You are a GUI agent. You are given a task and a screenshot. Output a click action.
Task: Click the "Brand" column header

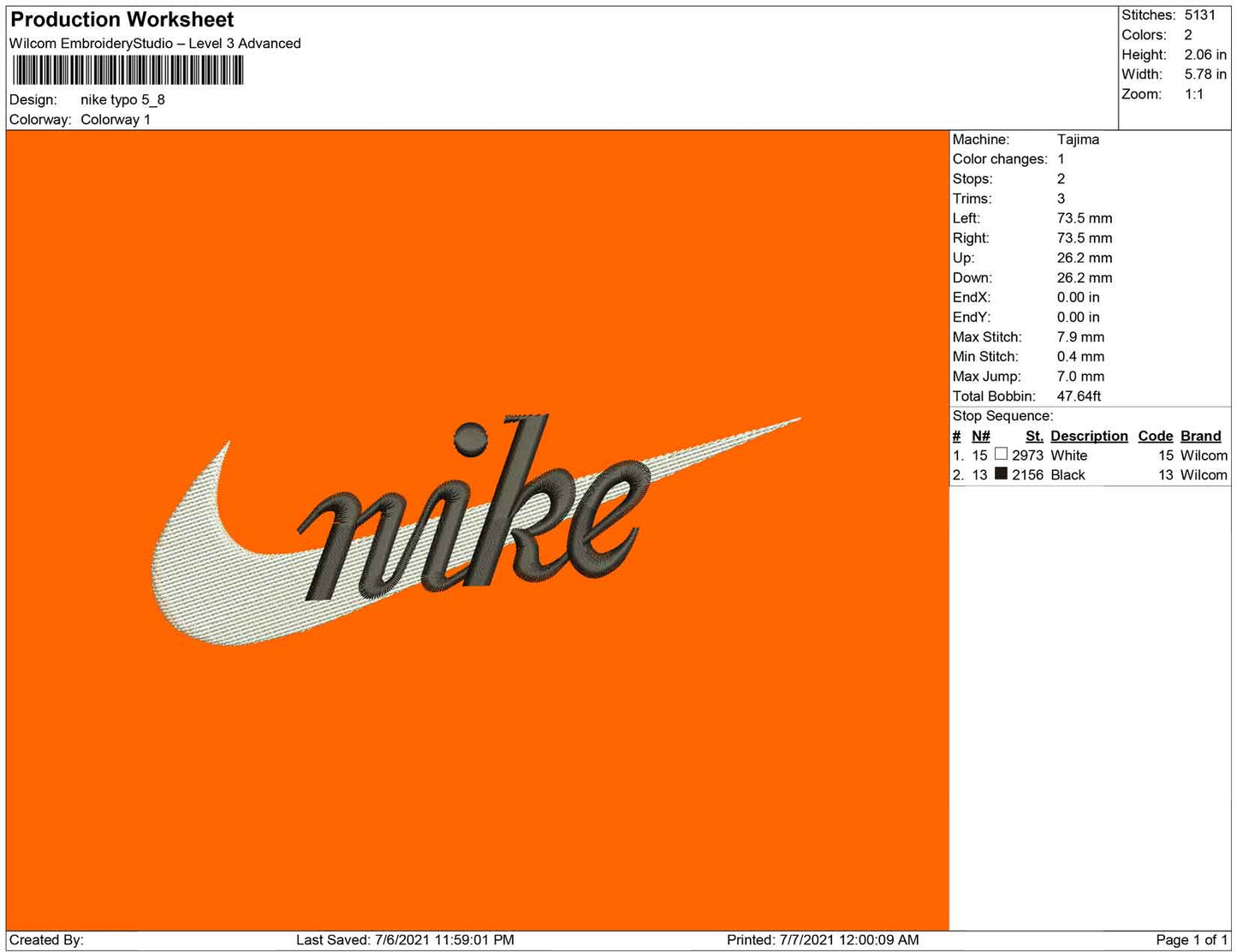1201,436
